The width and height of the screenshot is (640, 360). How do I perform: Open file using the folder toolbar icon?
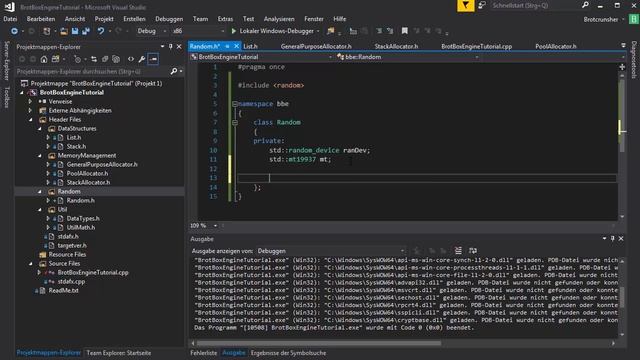tap(64, 31)
